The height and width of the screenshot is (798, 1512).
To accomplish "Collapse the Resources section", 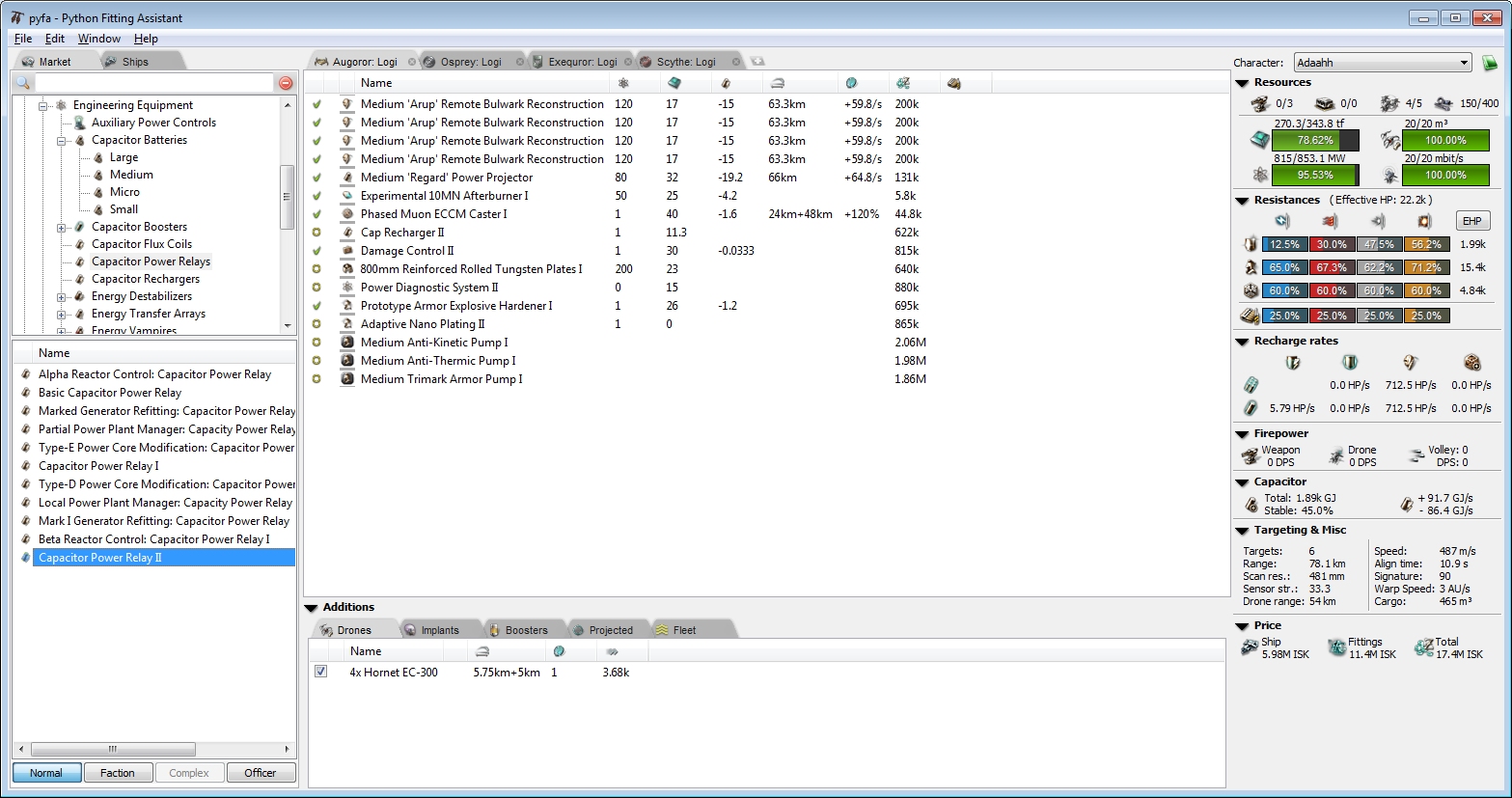I will (1243, 83).
